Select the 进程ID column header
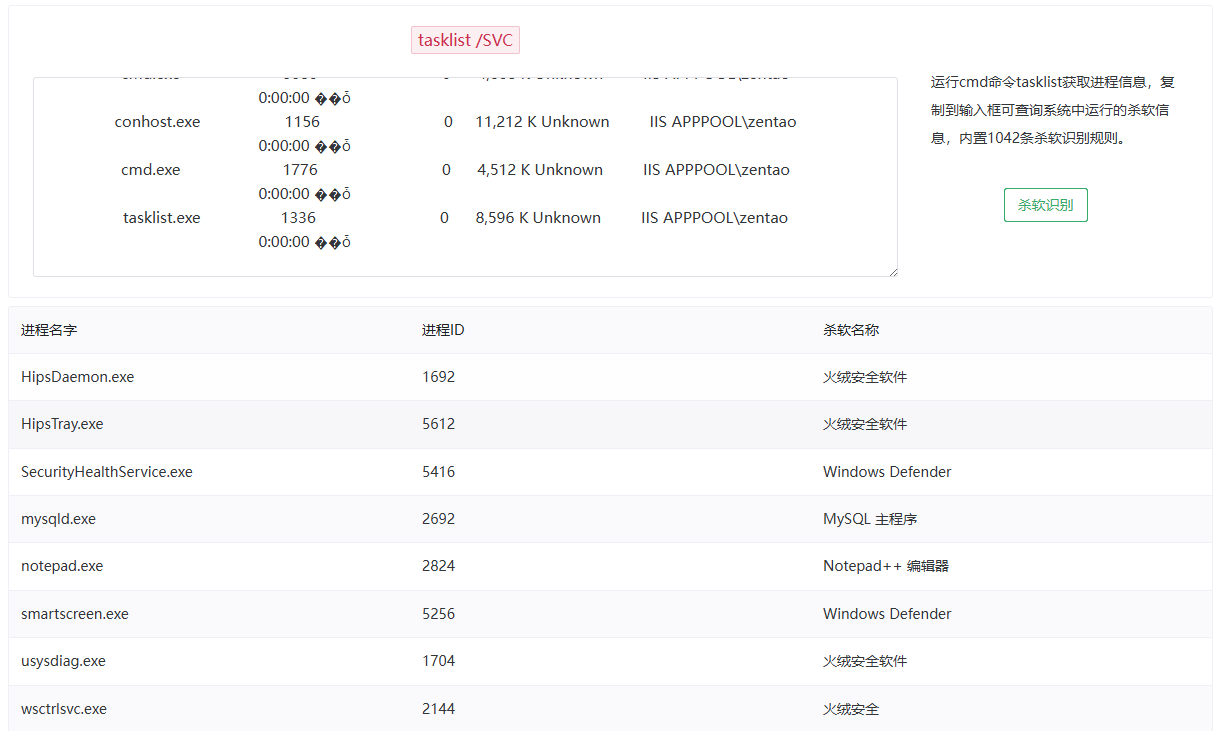Image resolution: width=1215 pixels, height=731 pixels. [443, 330]
